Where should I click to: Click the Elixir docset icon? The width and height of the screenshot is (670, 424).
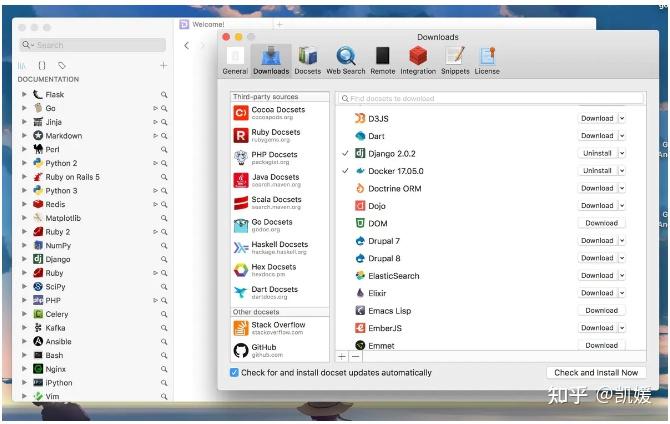point(360,293)
